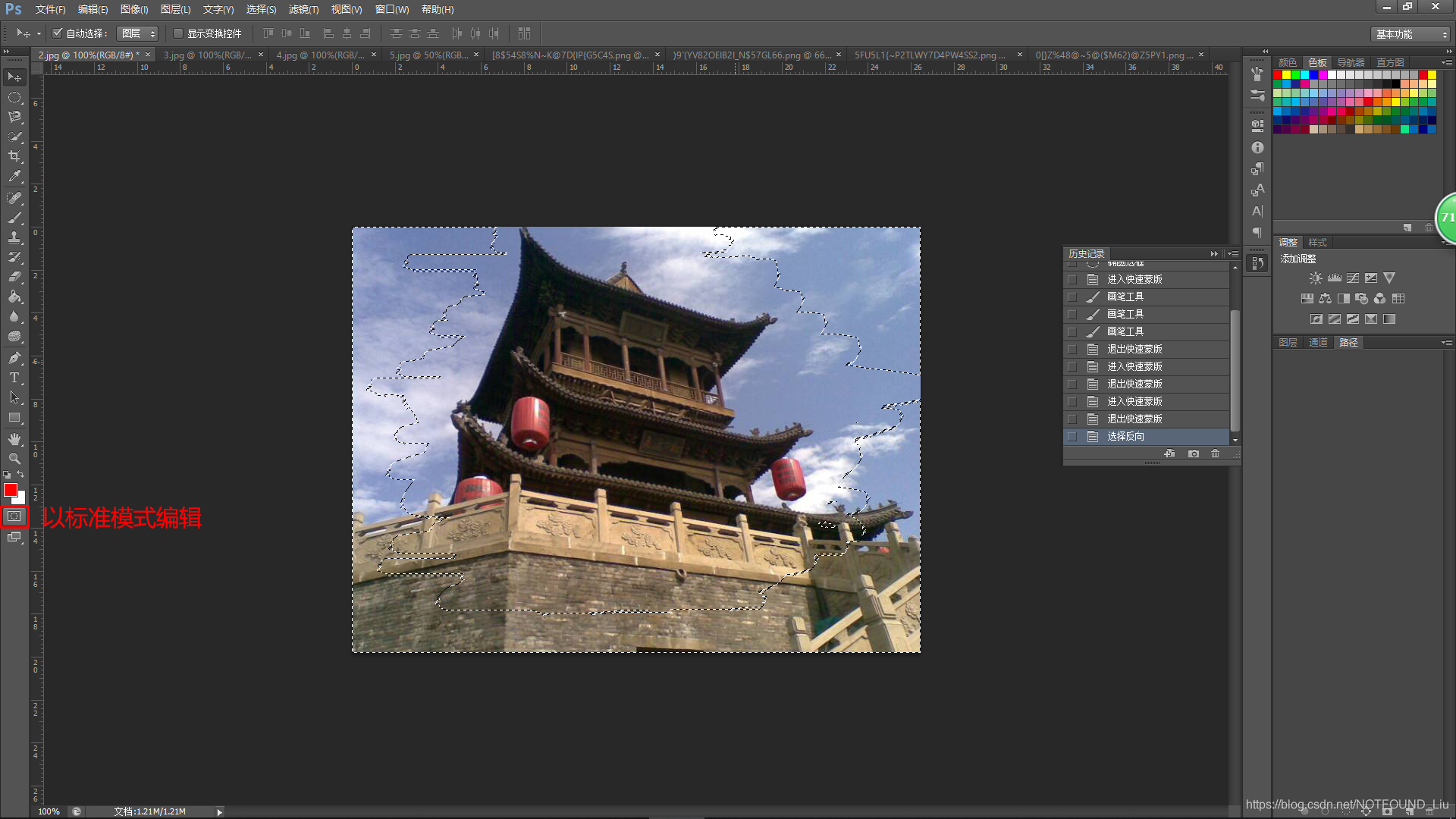1456x819 pixels.
Task: Open the Swatches panel flyout menu
Action: point(1446,62)
